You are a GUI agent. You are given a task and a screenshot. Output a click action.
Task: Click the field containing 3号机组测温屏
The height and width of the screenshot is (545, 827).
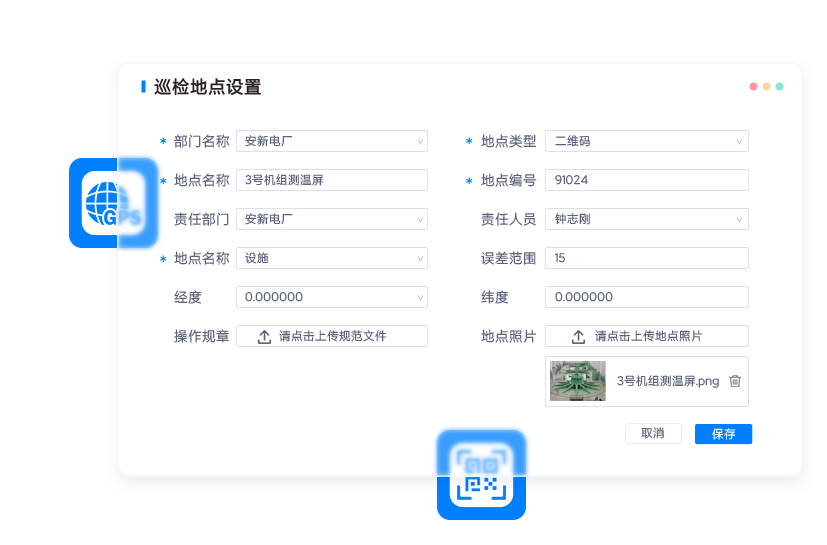(331, 181)
